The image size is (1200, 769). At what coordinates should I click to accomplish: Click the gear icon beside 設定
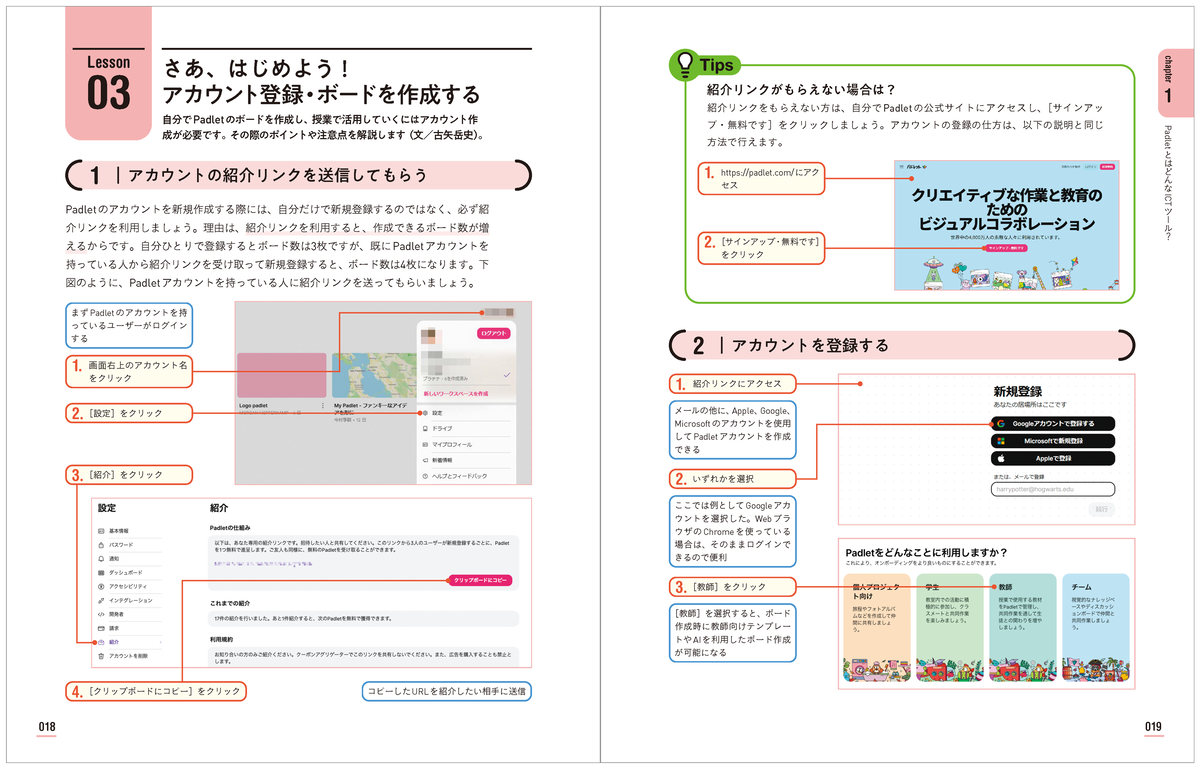click(425, 413)
